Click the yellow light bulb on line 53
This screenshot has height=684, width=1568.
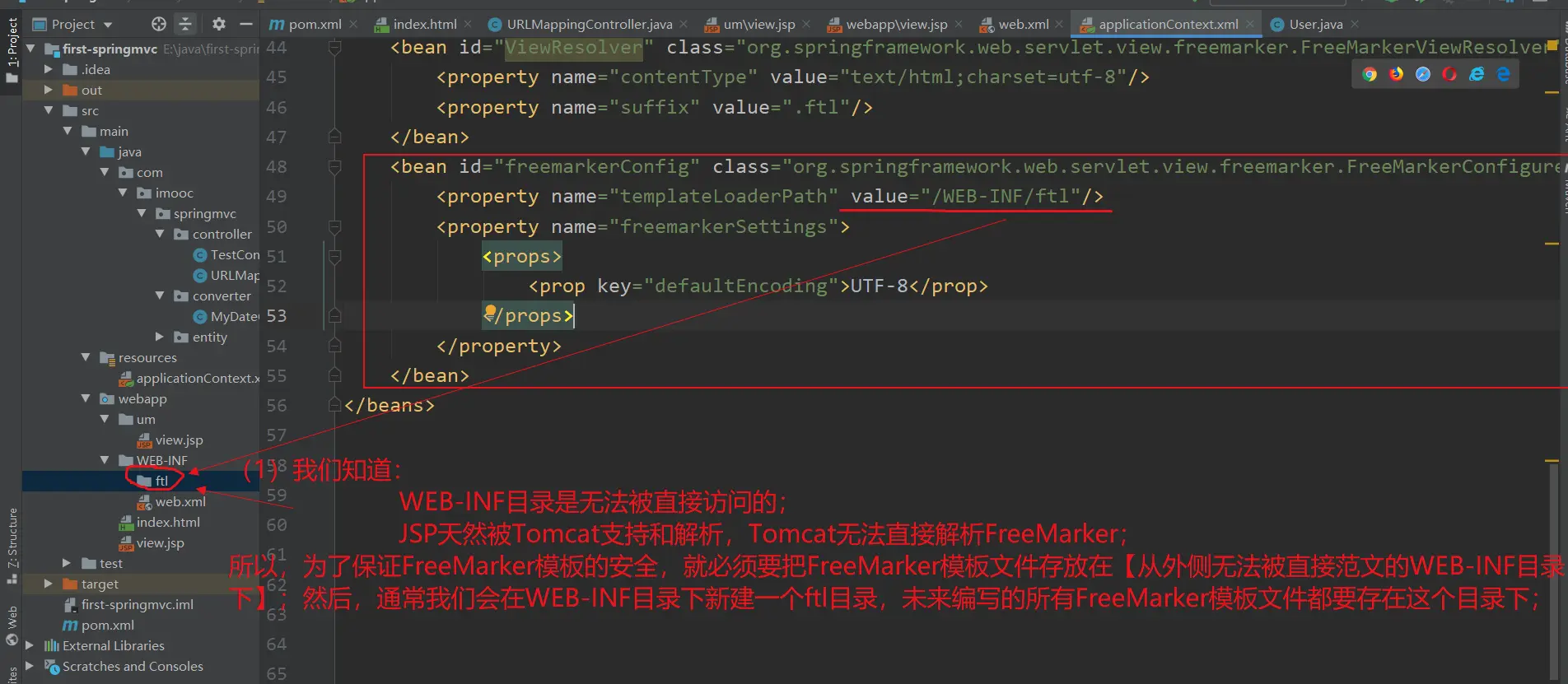pyautogui.click(x=490, y=312)
